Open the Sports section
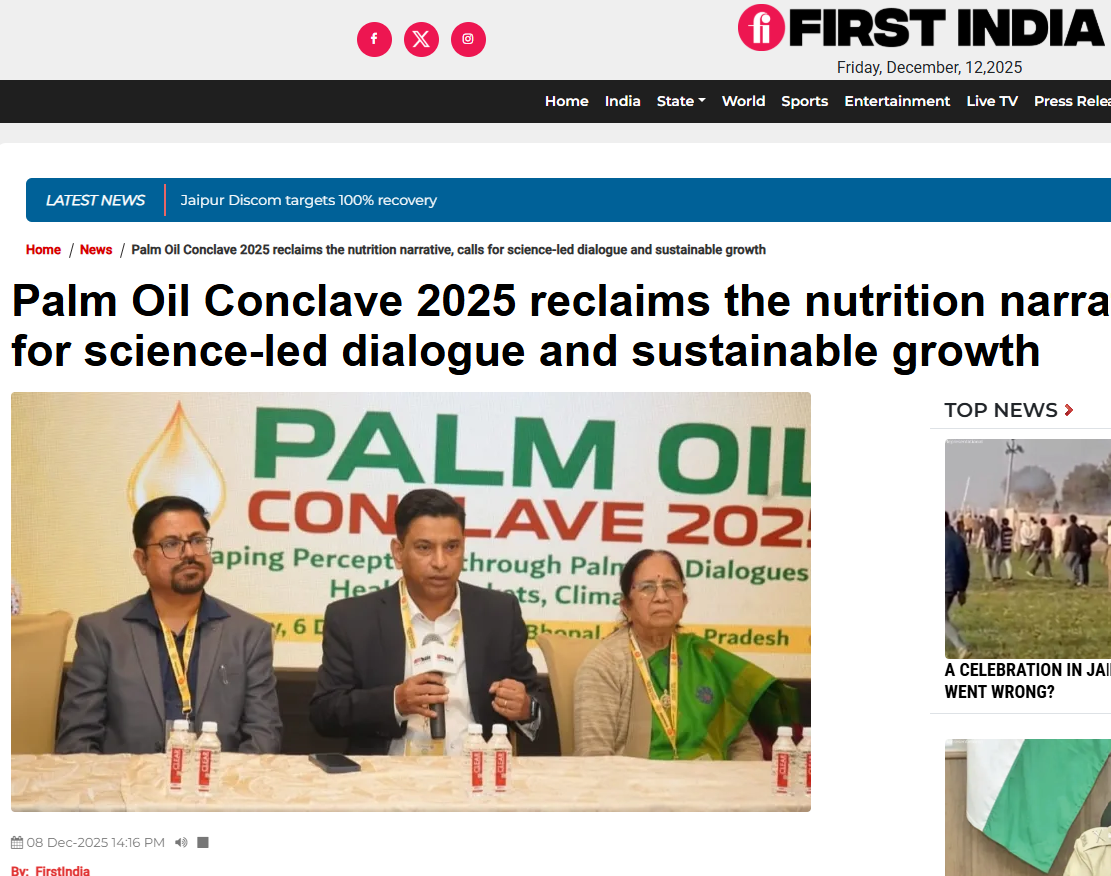 pos(804,101)
